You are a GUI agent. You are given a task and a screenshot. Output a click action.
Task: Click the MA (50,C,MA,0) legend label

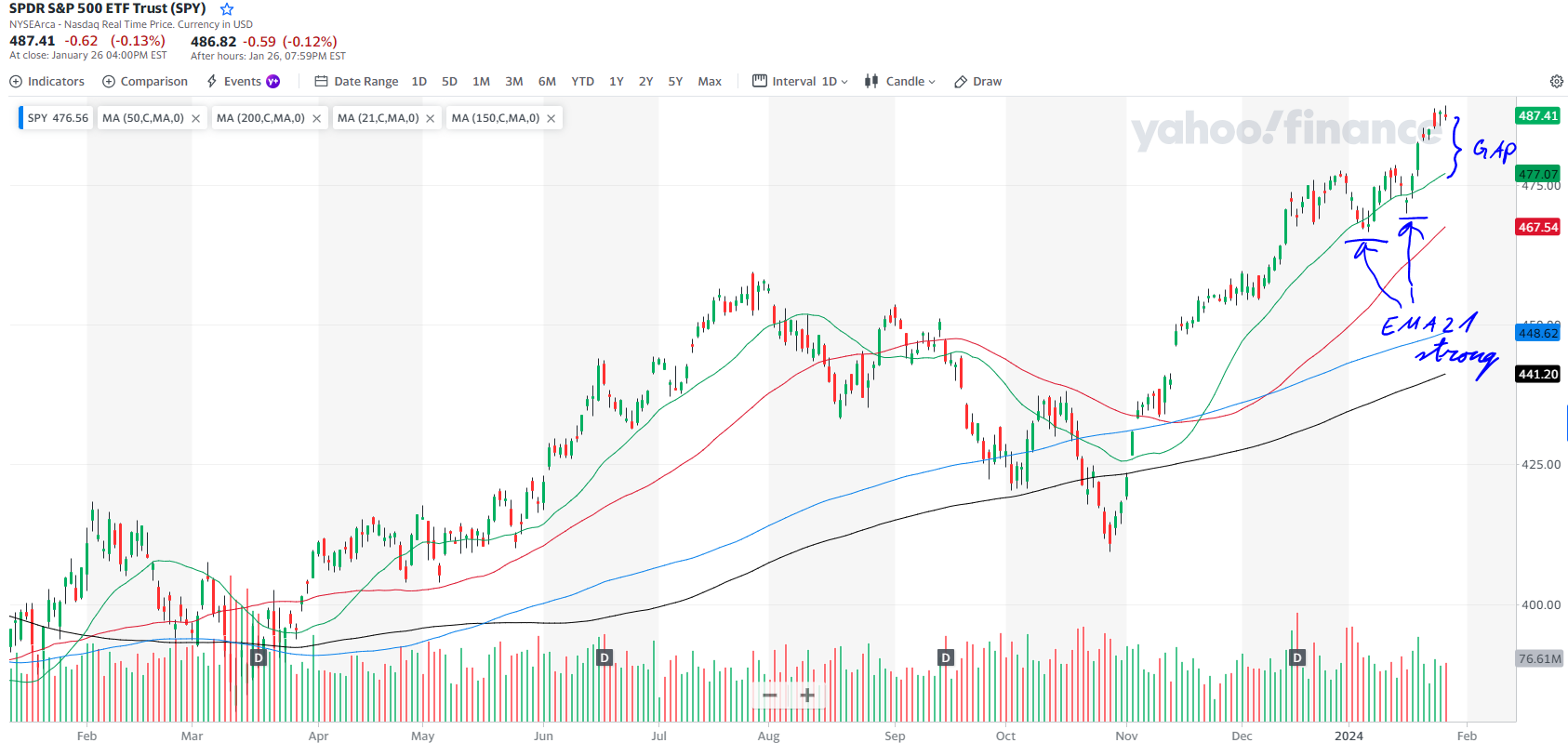[143, 118]
